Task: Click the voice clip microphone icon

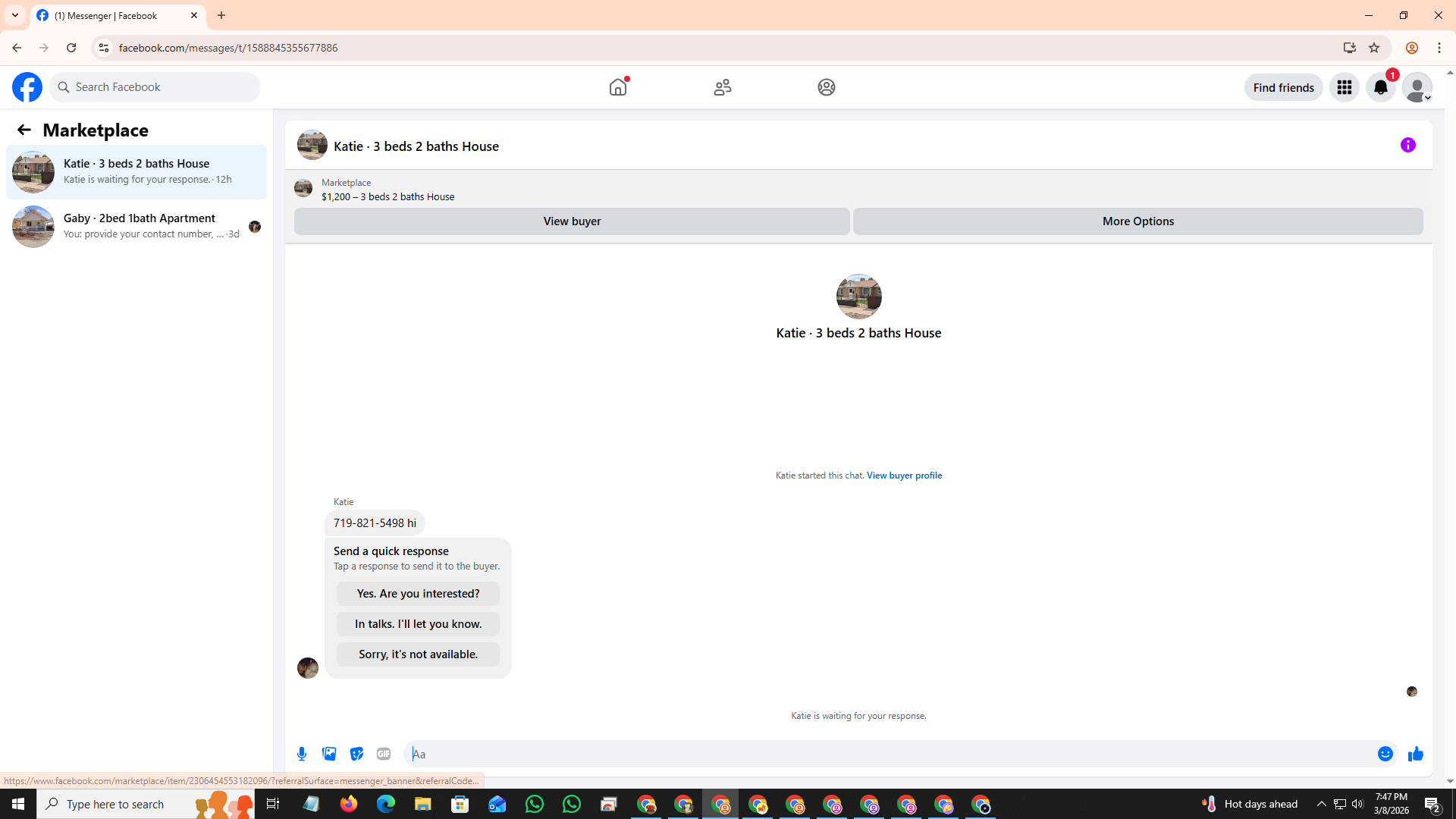Action: pos(302,754)
